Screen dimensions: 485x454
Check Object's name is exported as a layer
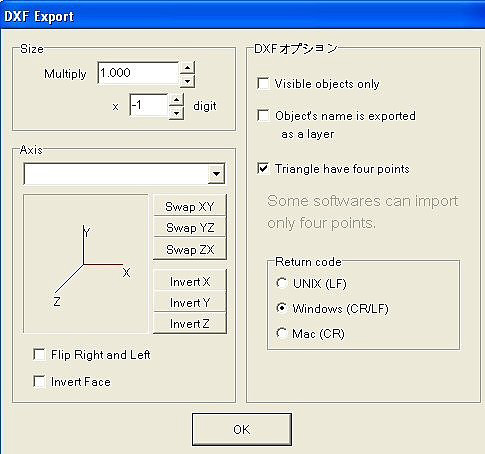(x=263, y=115)
